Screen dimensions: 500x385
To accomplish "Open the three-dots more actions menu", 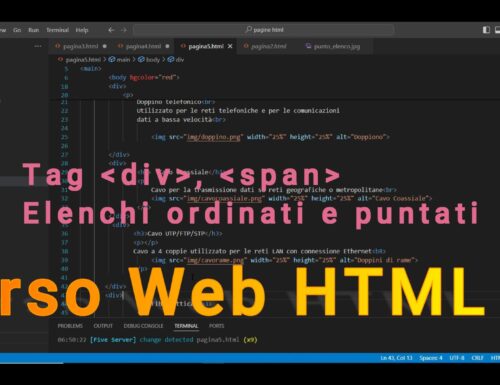I will click(38, 46).
